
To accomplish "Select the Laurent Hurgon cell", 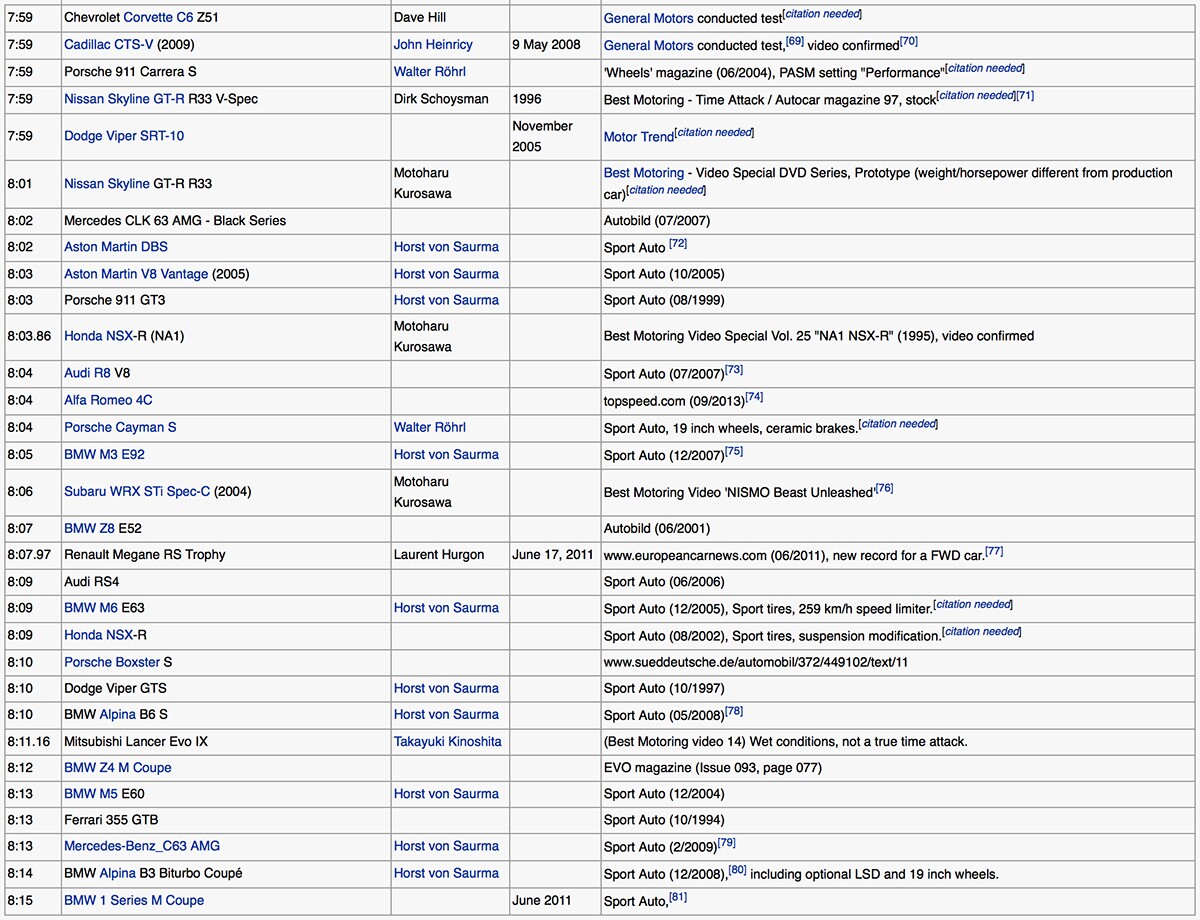I will coord(449,554).
